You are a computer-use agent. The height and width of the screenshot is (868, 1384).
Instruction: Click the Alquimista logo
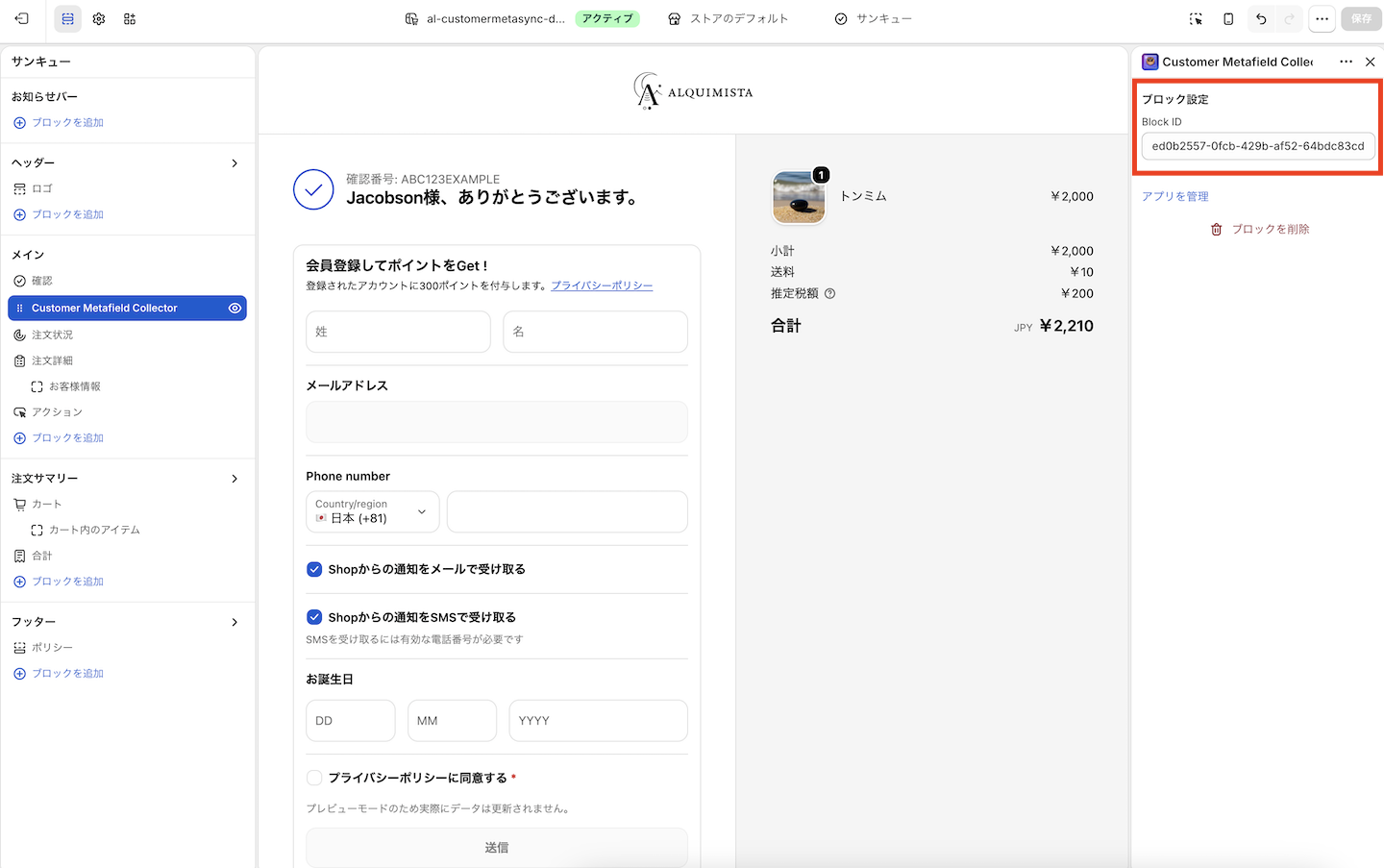693,91
